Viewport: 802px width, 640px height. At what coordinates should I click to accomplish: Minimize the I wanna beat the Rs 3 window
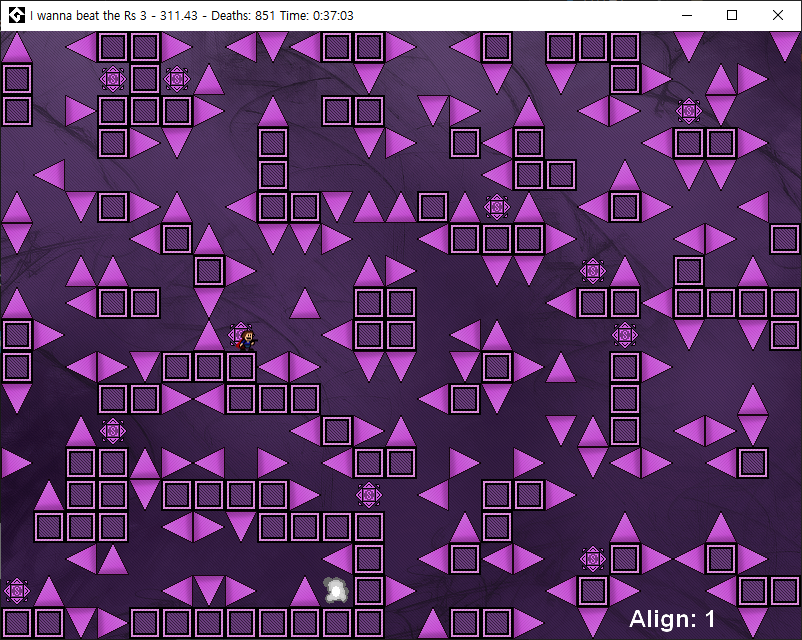687,15
